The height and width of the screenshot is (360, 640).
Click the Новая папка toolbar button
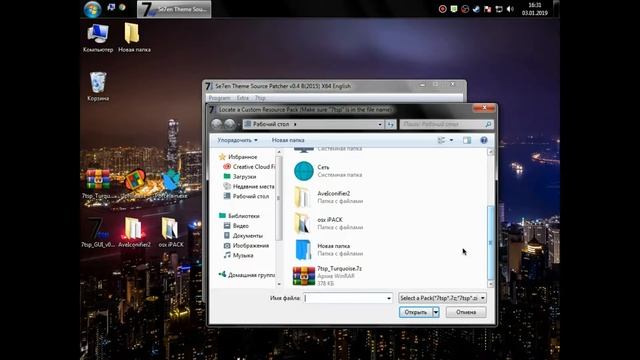coord(288,140)
